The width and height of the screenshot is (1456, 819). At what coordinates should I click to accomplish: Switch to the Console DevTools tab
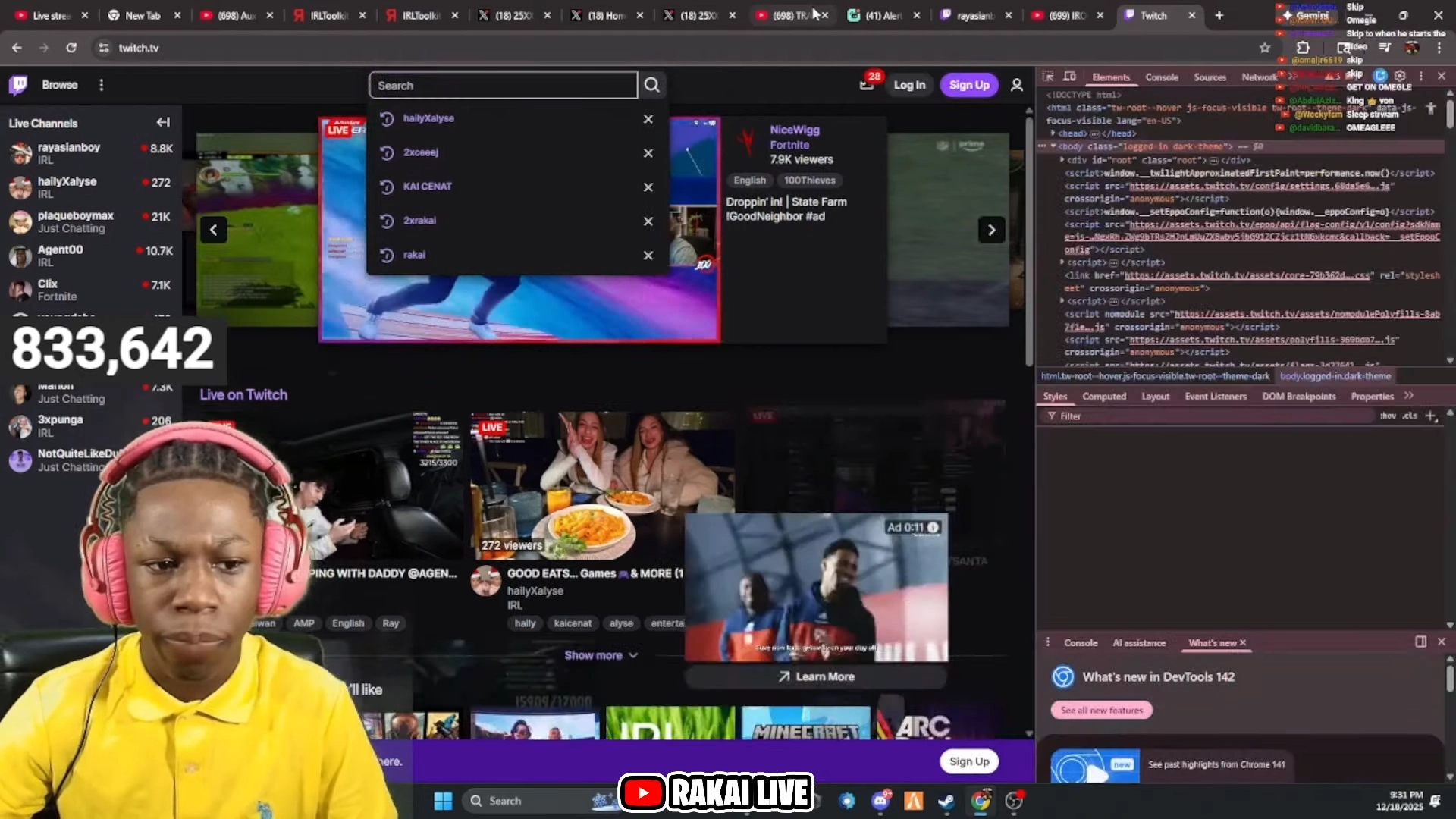[1161, 77]
